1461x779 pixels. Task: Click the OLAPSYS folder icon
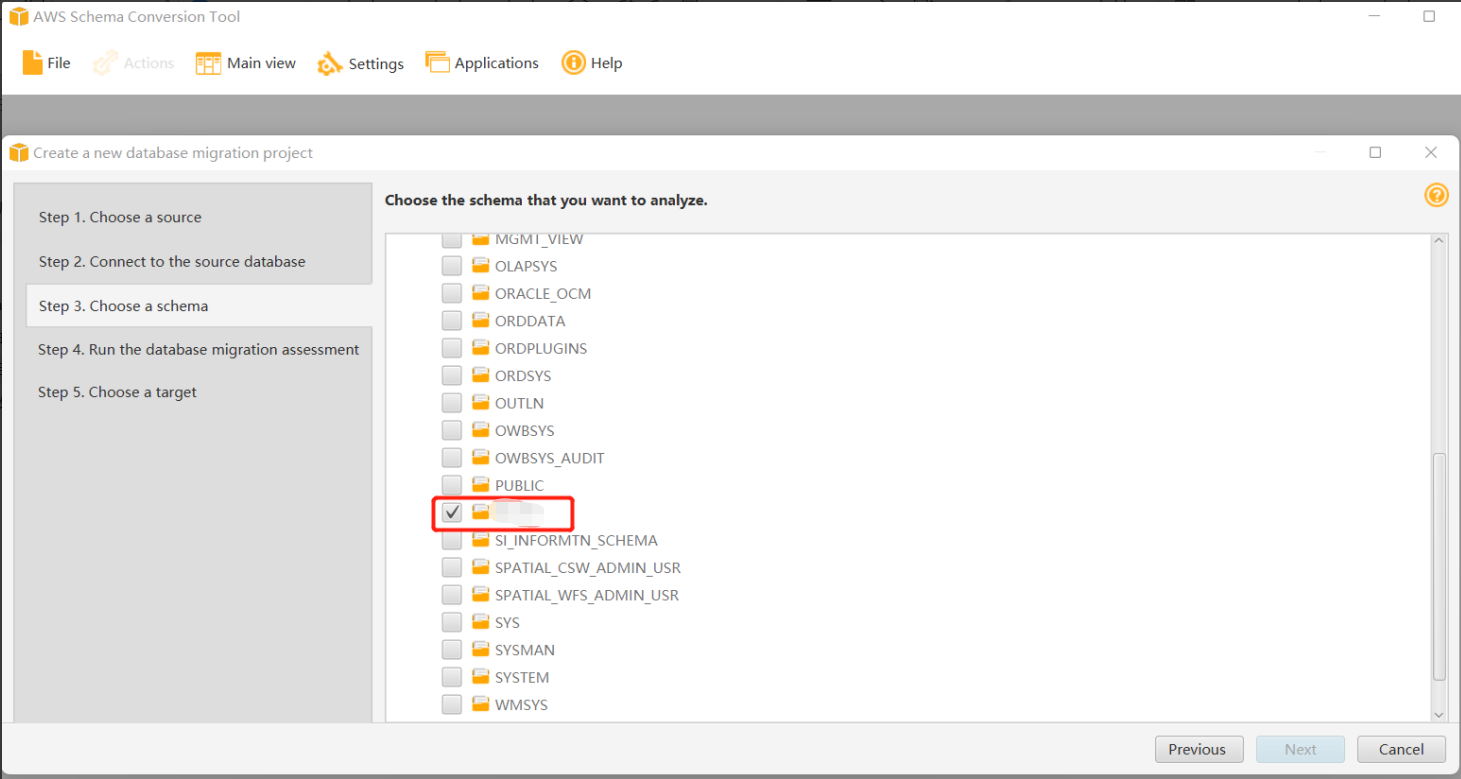pos(481,265)
